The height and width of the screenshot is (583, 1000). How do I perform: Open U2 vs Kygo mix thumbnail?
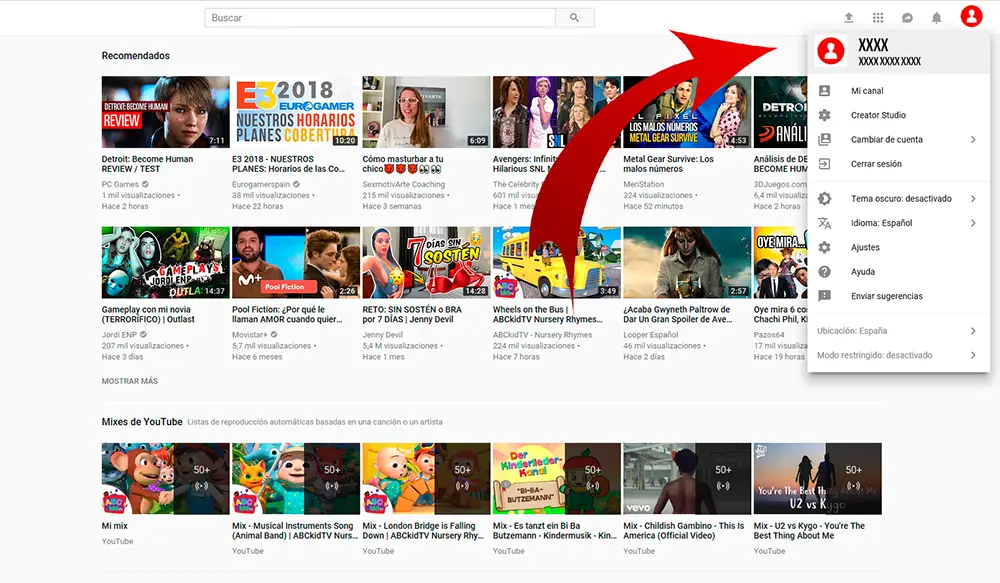click(818, 478)
